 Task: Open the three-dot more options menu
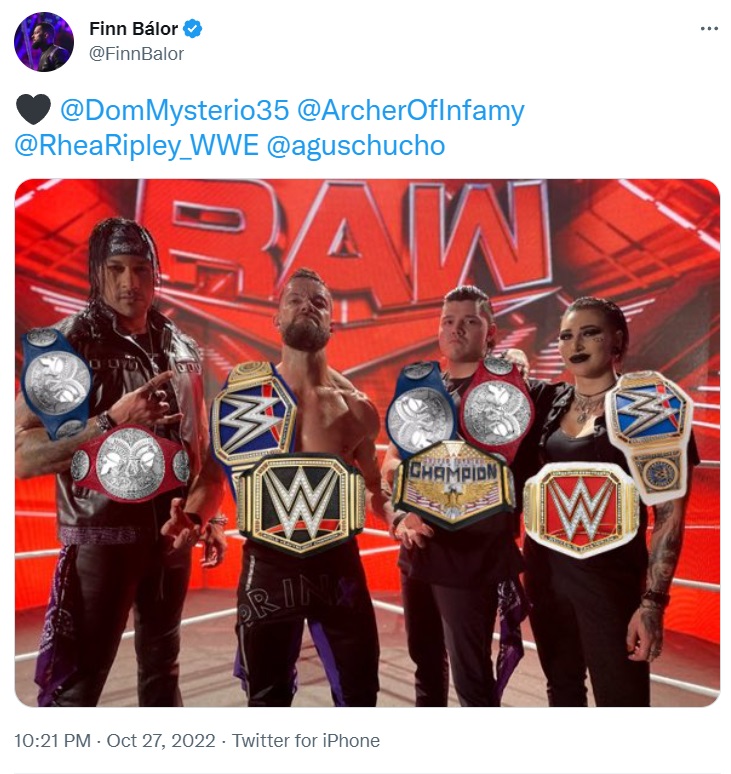pos(709,29)
